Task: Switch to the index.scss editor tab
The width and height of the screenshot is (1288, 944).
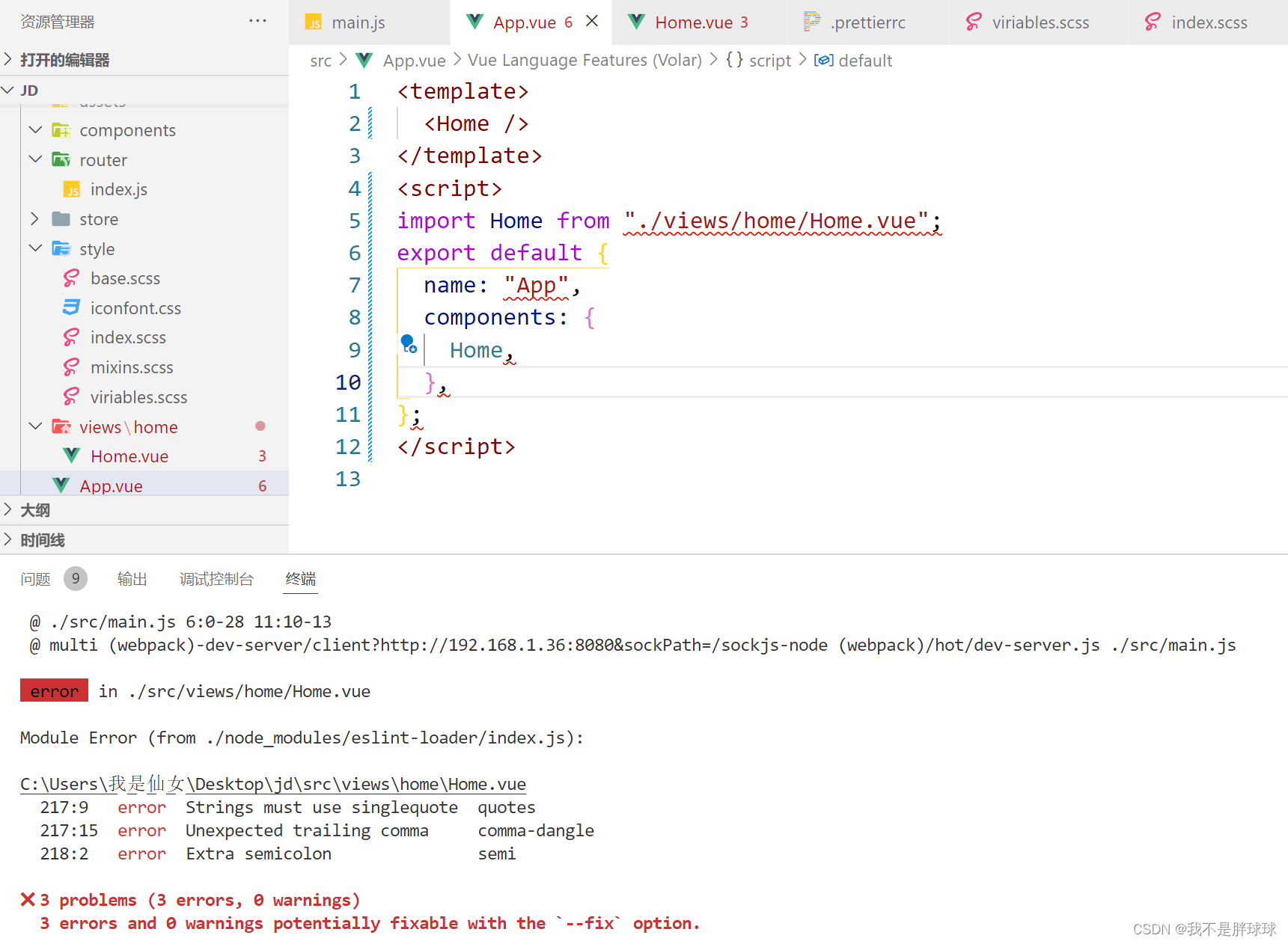Action: click(x=1209, y=22)
